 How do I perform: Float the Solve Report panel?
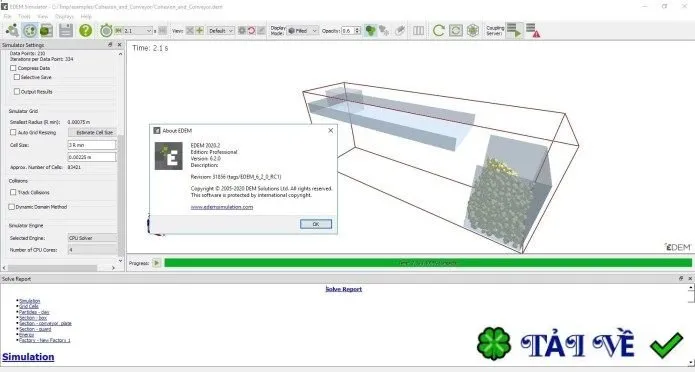681,278
